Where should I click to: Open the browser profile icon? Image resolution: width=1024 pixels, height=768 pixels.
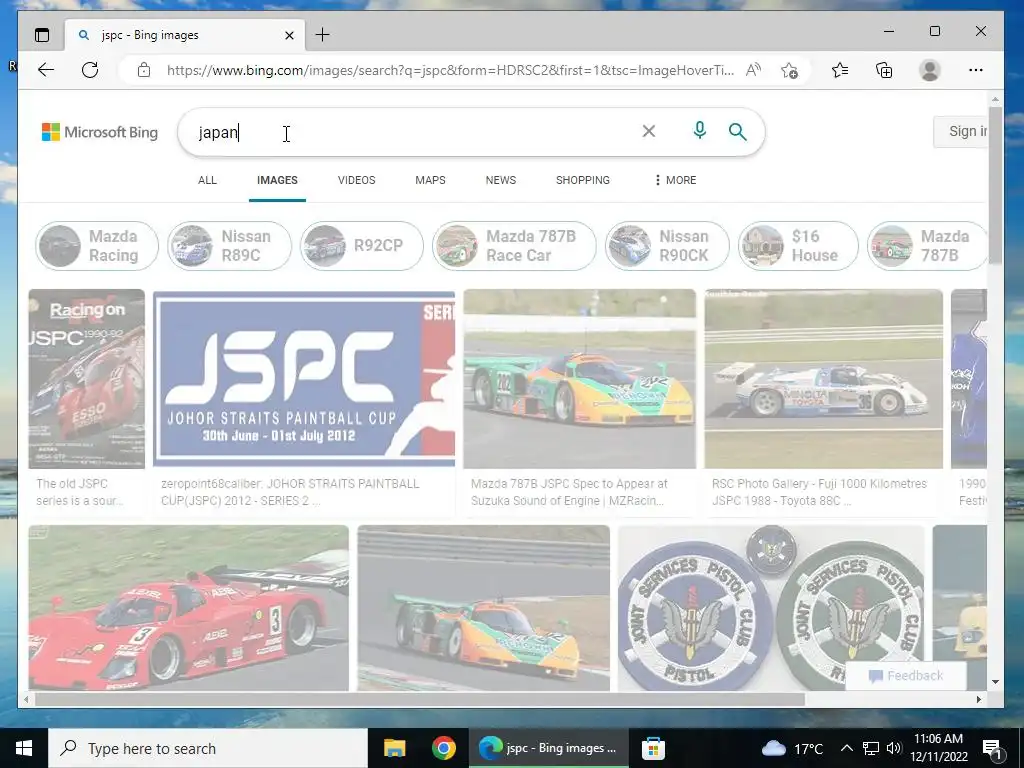(x=929, y=70)
